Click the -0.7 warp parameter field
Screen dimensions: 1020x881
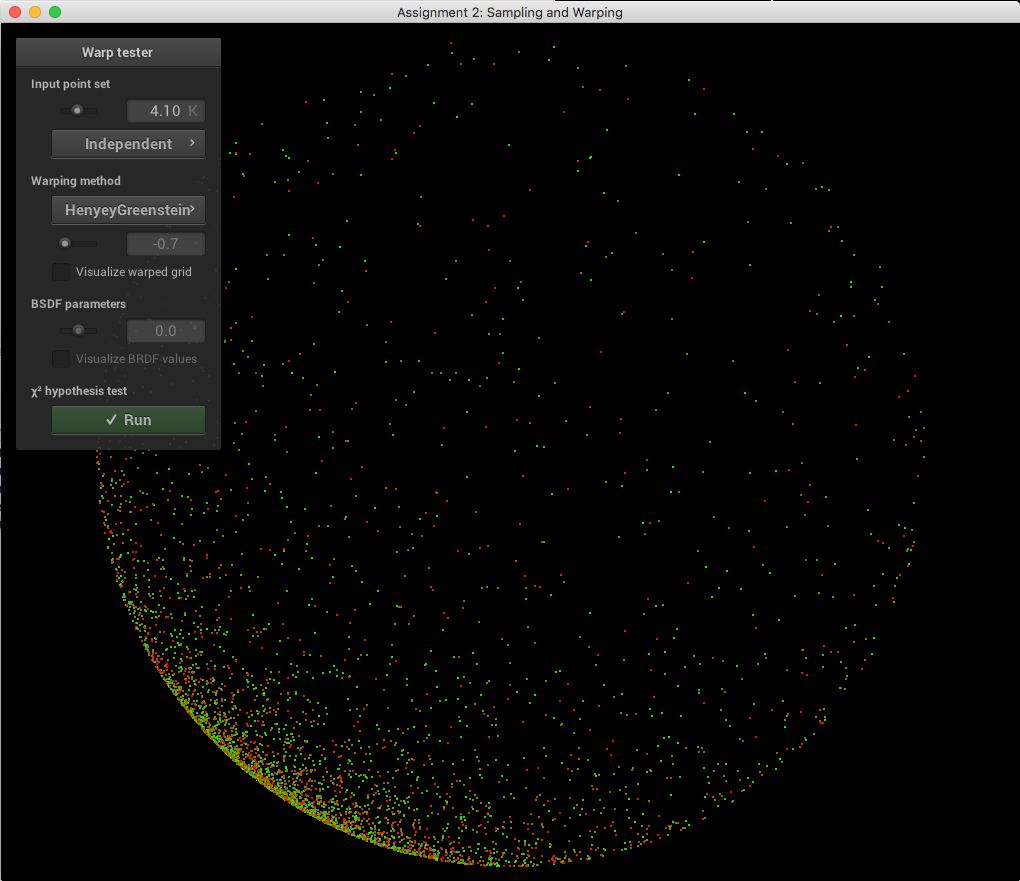tap(166, 244)
